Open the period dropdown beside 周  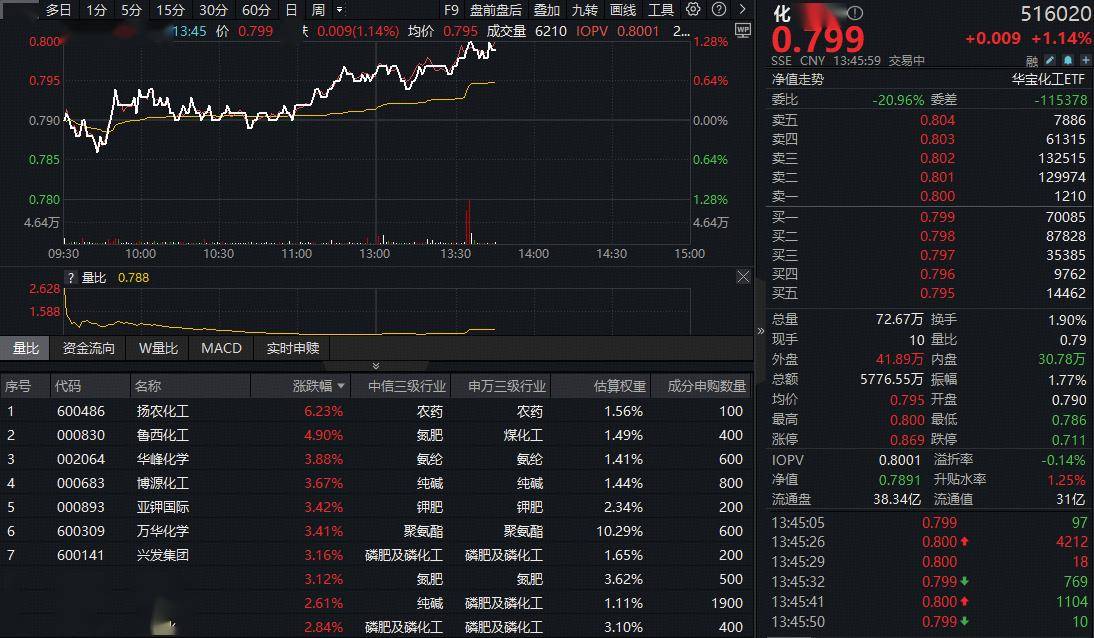[339, 9]
